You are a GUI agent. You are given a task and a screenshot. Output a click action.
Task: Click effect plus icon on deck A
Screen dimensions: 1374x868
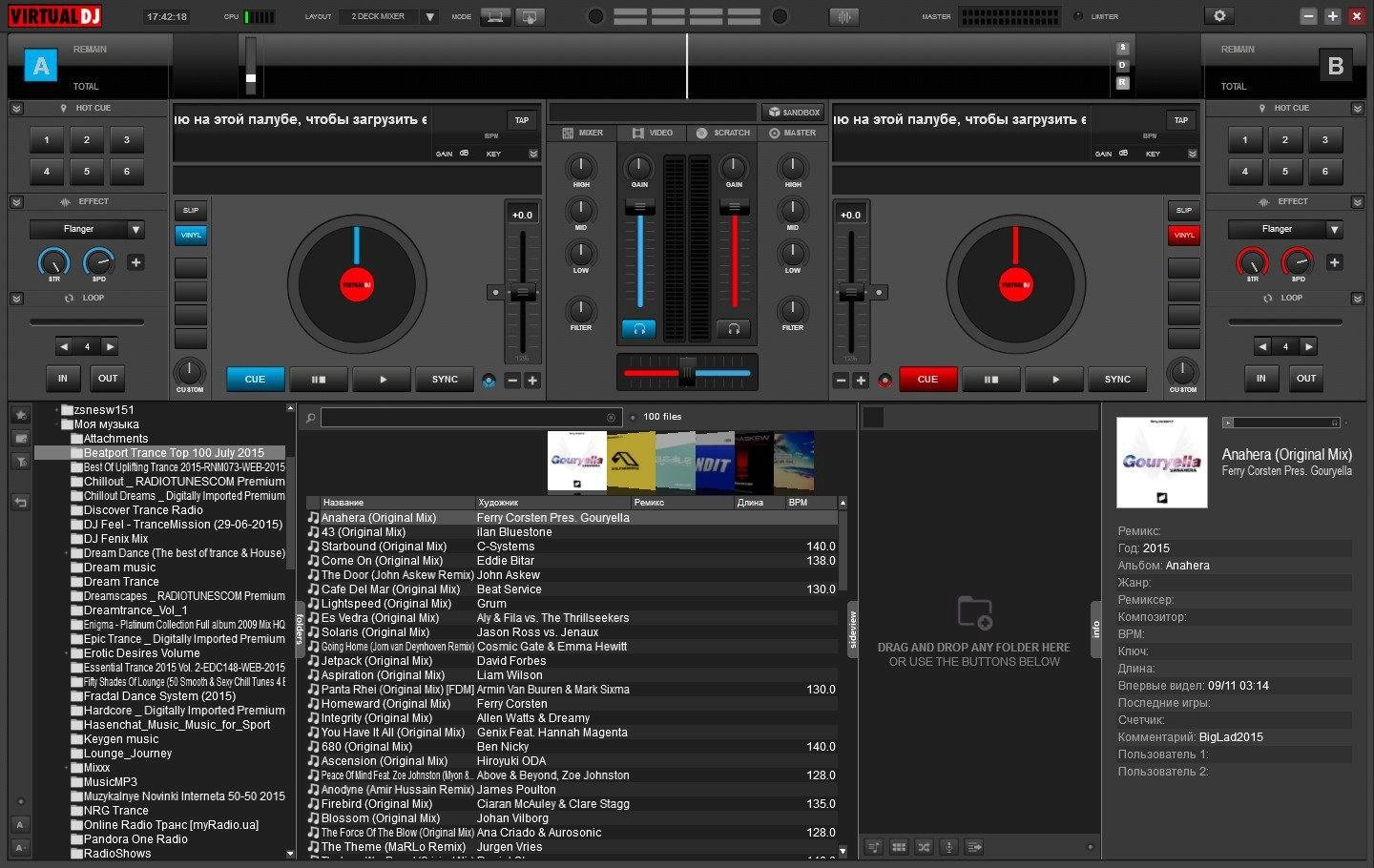click(x=135, y=262)
